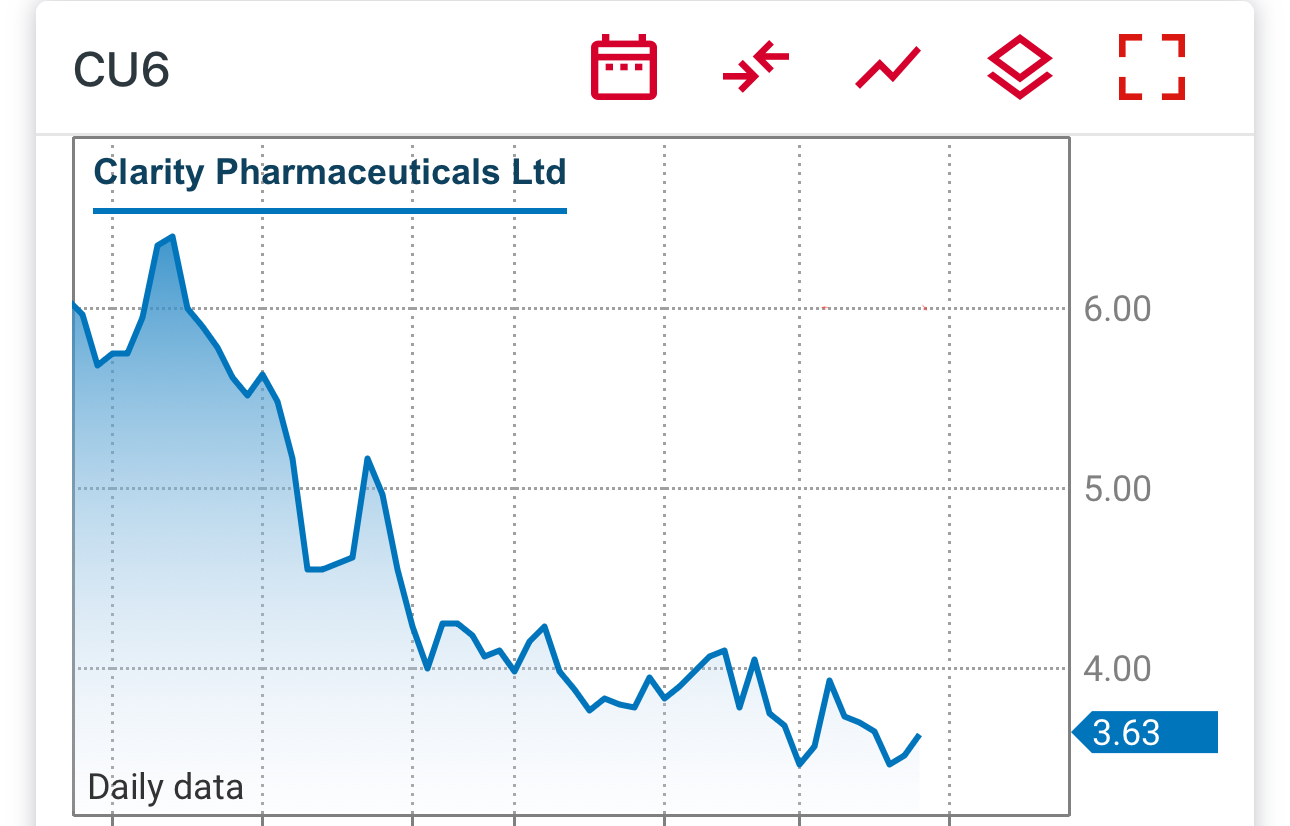Click the sharp spike just above 5.00
Image resolution: width=1290 pixels, height=826 pixels.
click(x=368, y=458)
